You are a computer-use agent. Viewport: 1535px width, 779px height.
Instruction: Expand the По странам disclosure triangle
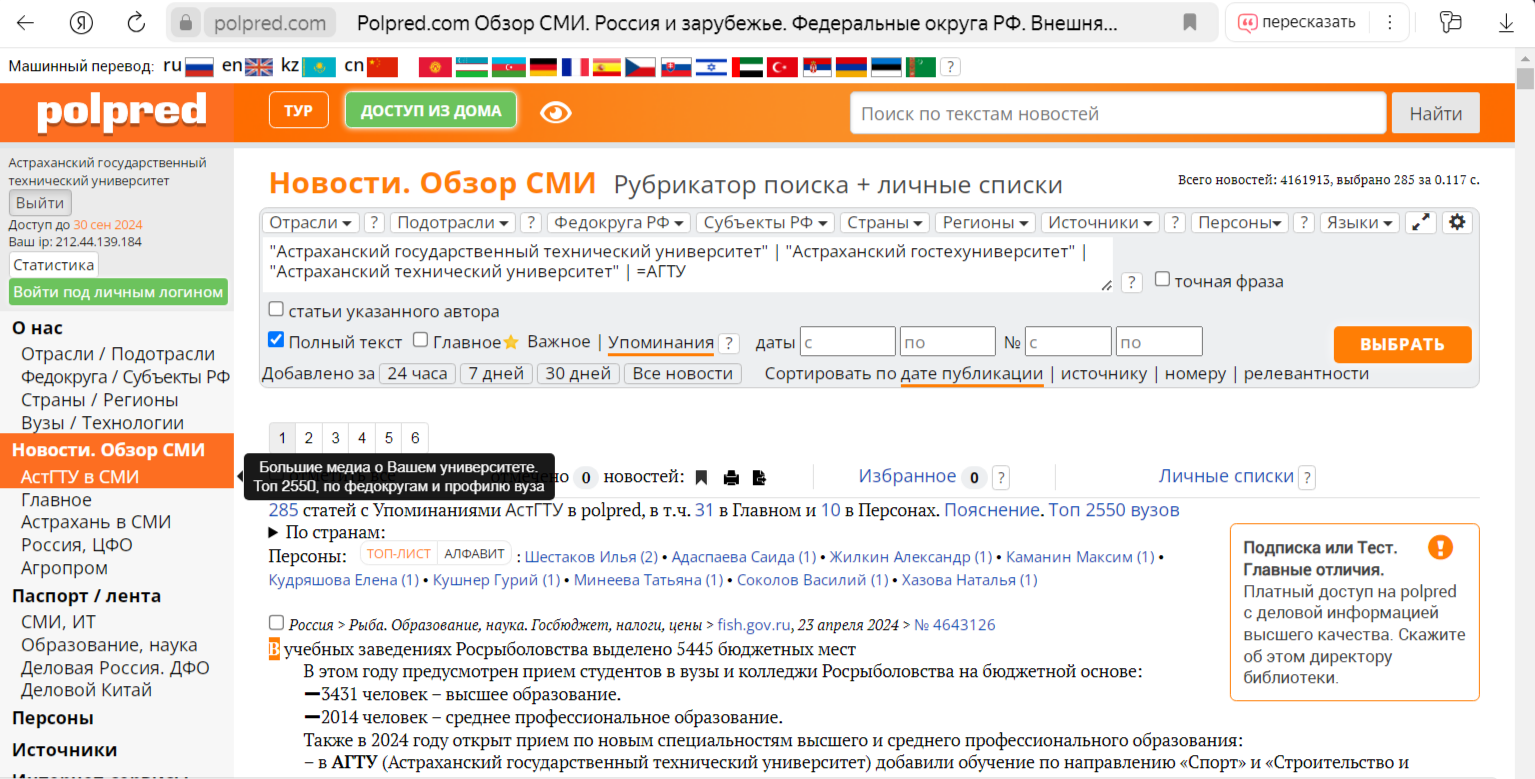[x=275, y=533]
